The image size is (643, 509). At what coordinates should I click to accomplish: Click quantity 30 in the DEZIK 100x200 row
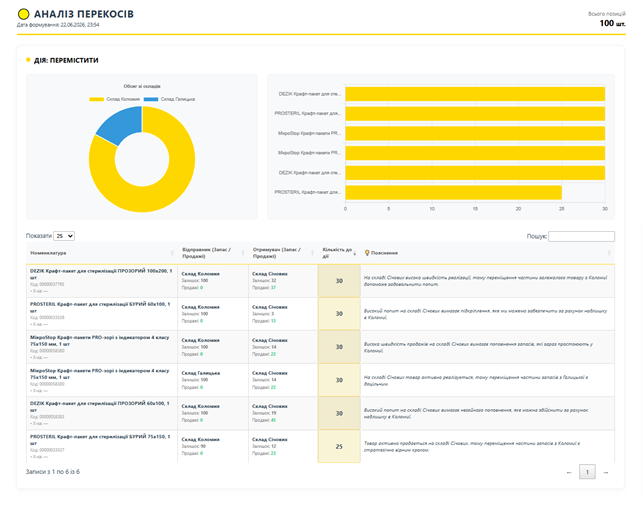click(x=339, y=281)
